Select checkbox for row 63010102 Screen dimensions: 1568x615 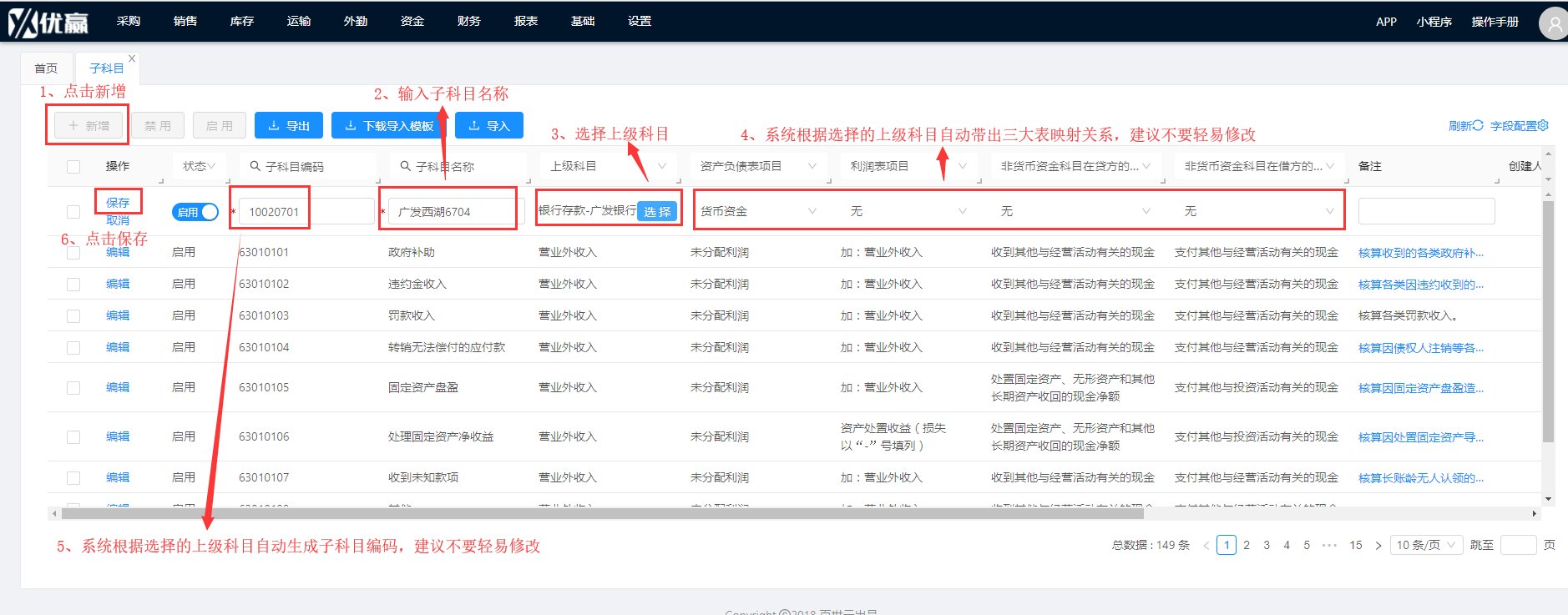[73, 285]
